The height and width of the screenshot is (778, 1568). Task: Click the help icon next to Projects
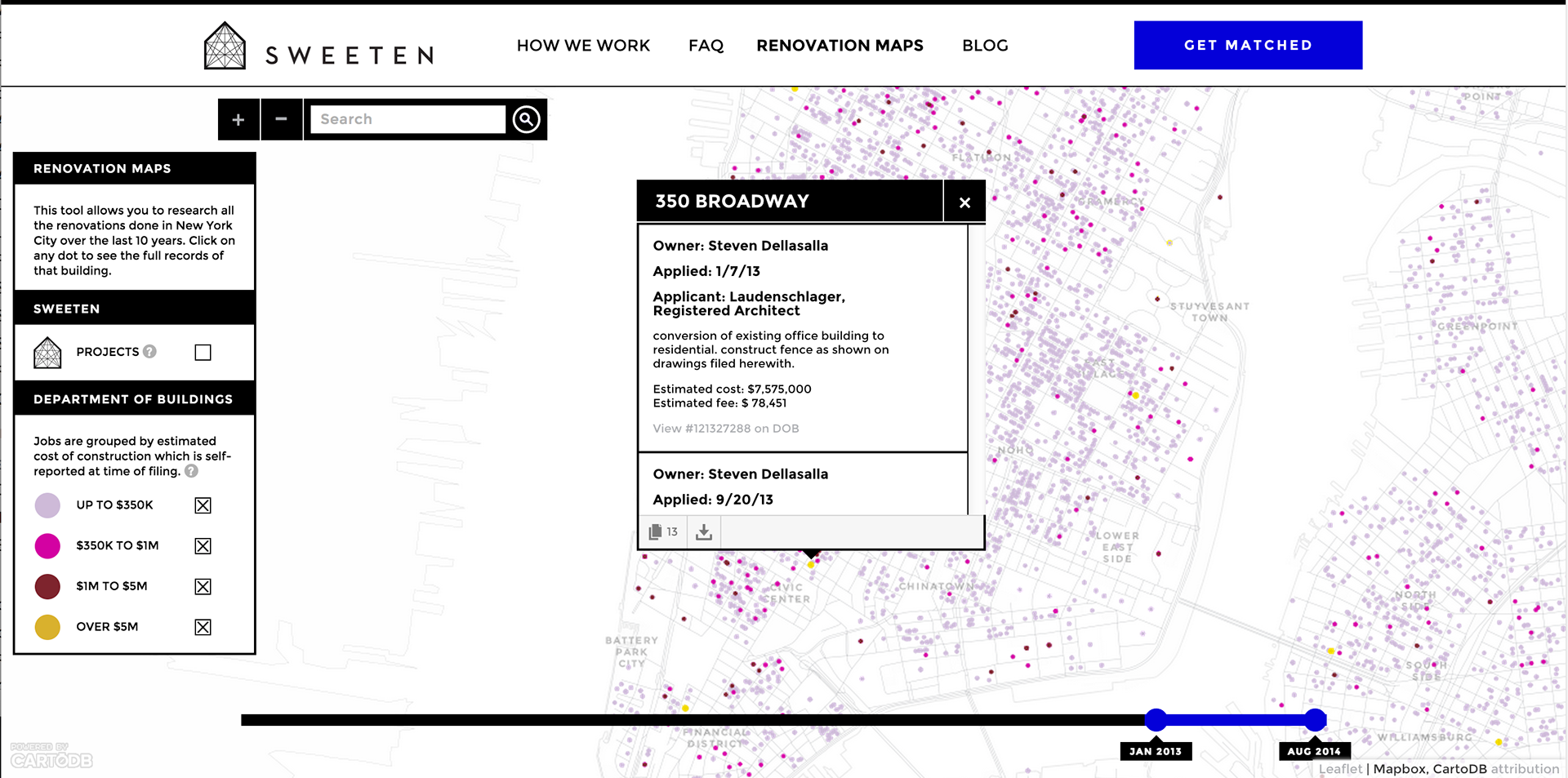tap(149, 351)
